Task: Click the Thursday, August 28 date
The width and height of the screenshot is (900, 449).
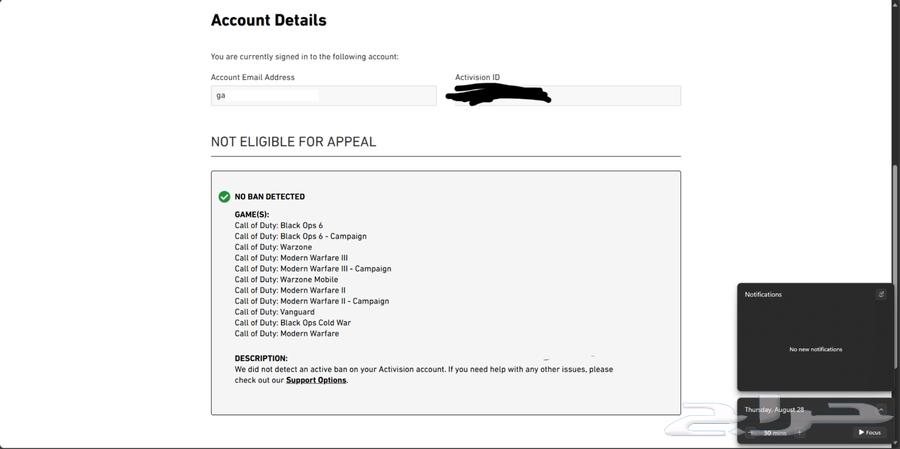Action: (x=774, y=410)
